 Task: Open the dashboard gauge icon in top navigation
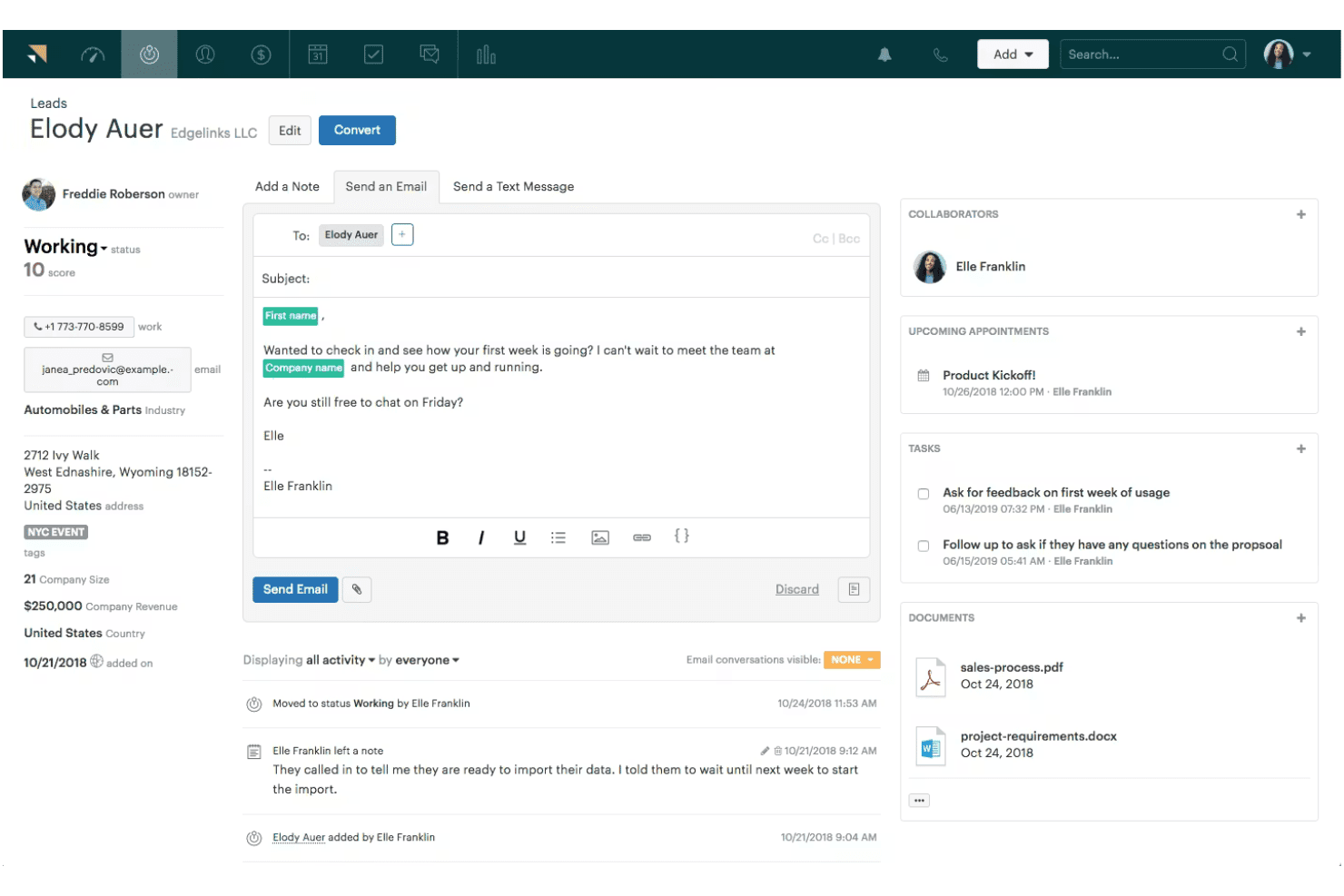click(93, 54)
